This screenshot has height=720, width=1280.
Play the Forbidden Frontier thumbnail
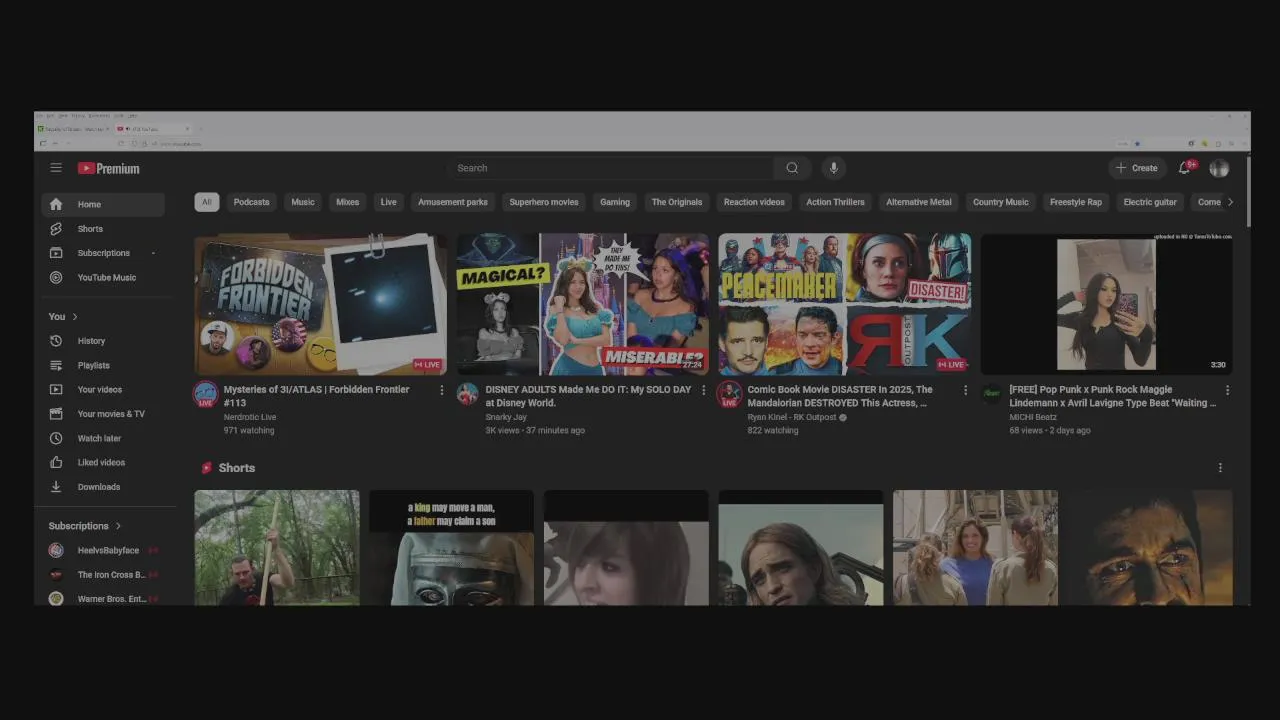[x=320, y=305]
